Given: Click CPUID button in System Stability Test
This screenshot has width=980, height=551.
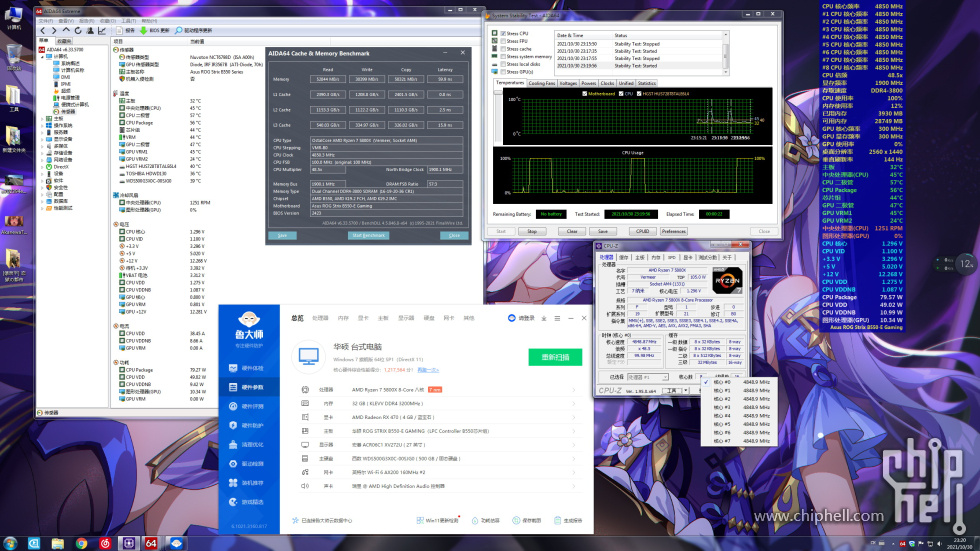Looking at the screenshot, I should 642,231.
